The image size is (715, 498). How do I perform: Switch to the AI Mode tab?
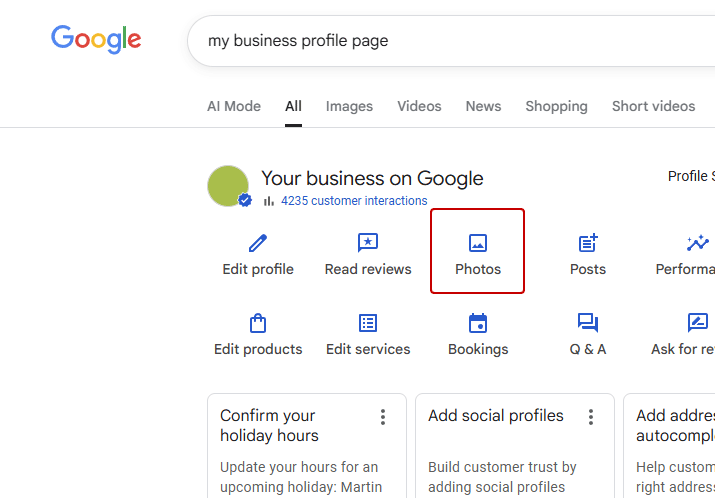234,106
